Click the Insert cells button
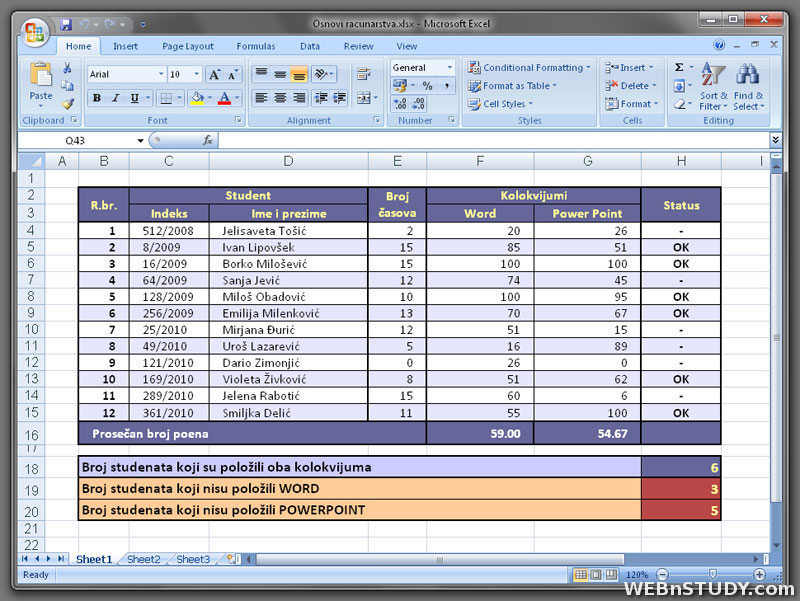 (x=629, y=67)
